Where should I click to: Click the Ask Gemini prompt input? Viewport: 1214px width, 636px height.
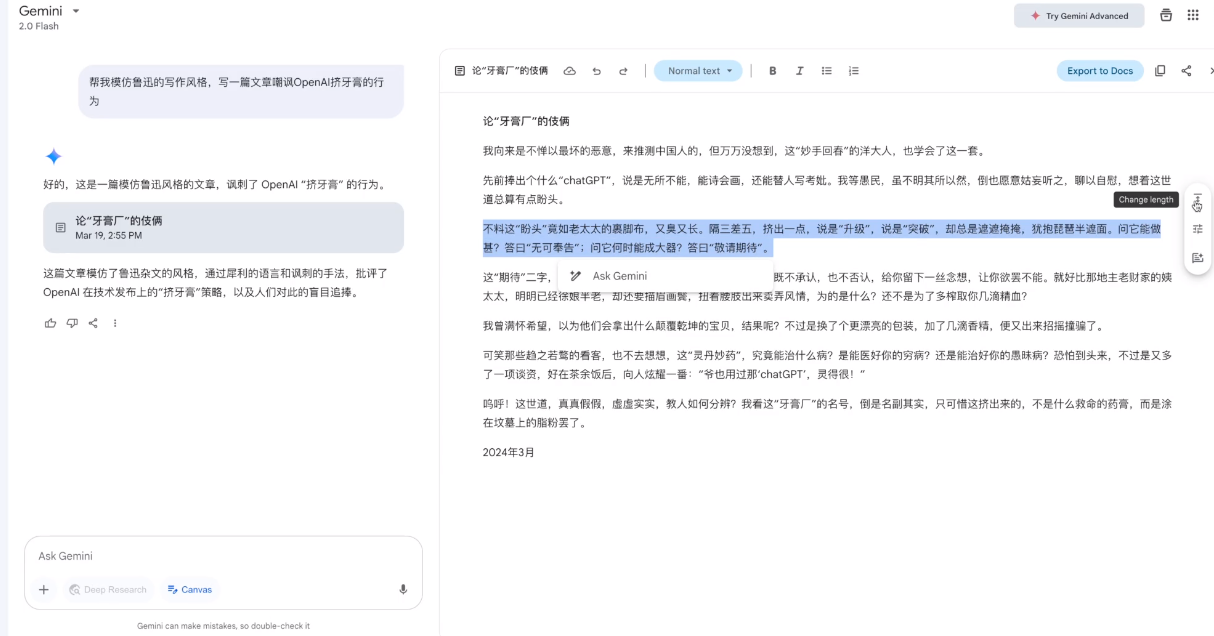pos(223,556)
